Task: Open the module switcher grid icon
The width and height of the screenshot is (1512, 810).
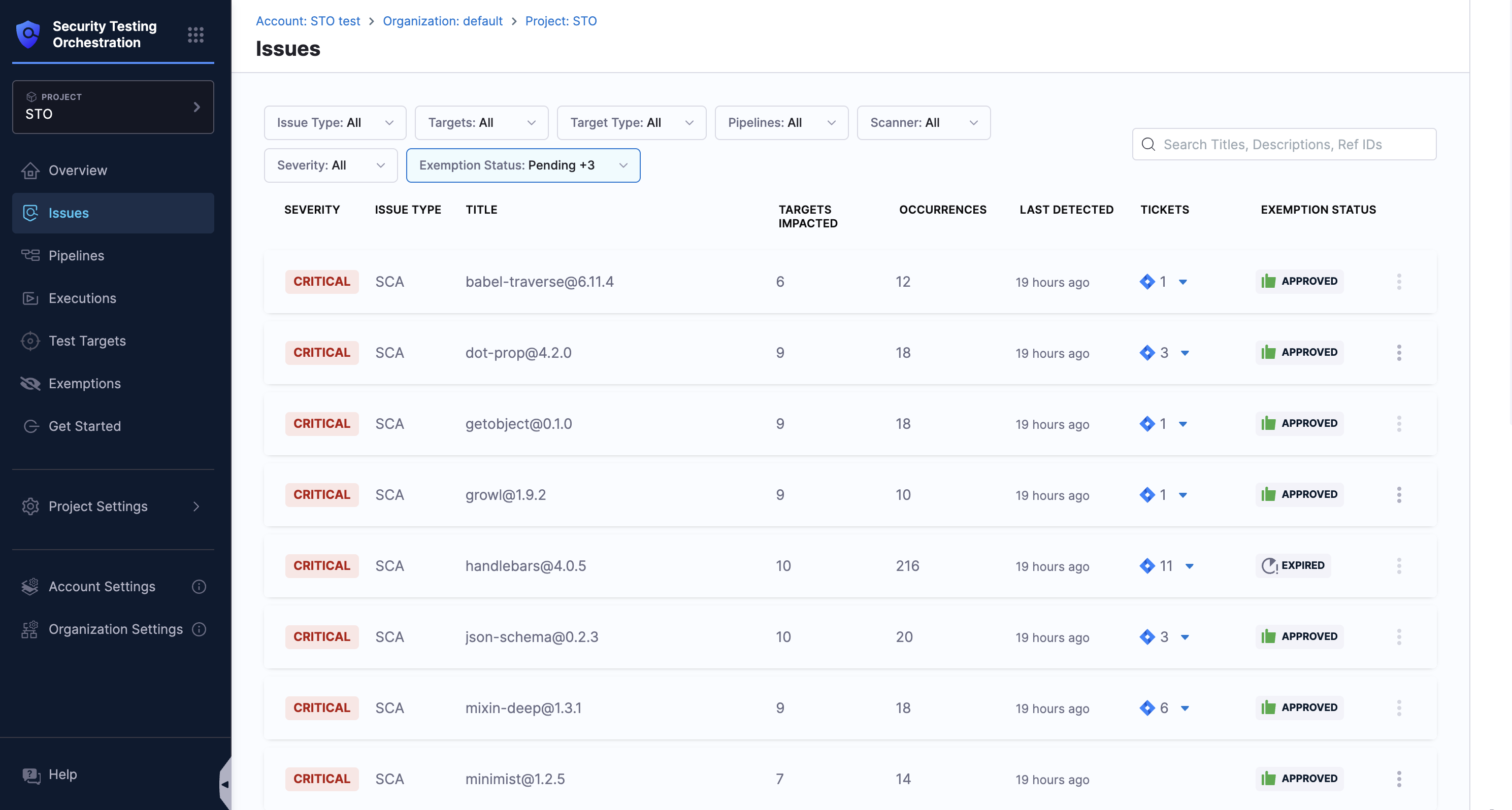Action: [x=195, y=35]
